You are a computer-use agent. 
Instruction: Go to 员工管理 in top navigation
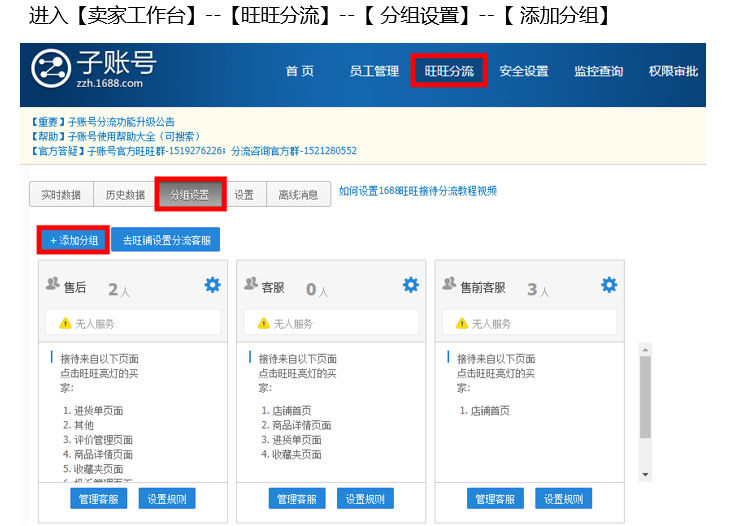374,71
